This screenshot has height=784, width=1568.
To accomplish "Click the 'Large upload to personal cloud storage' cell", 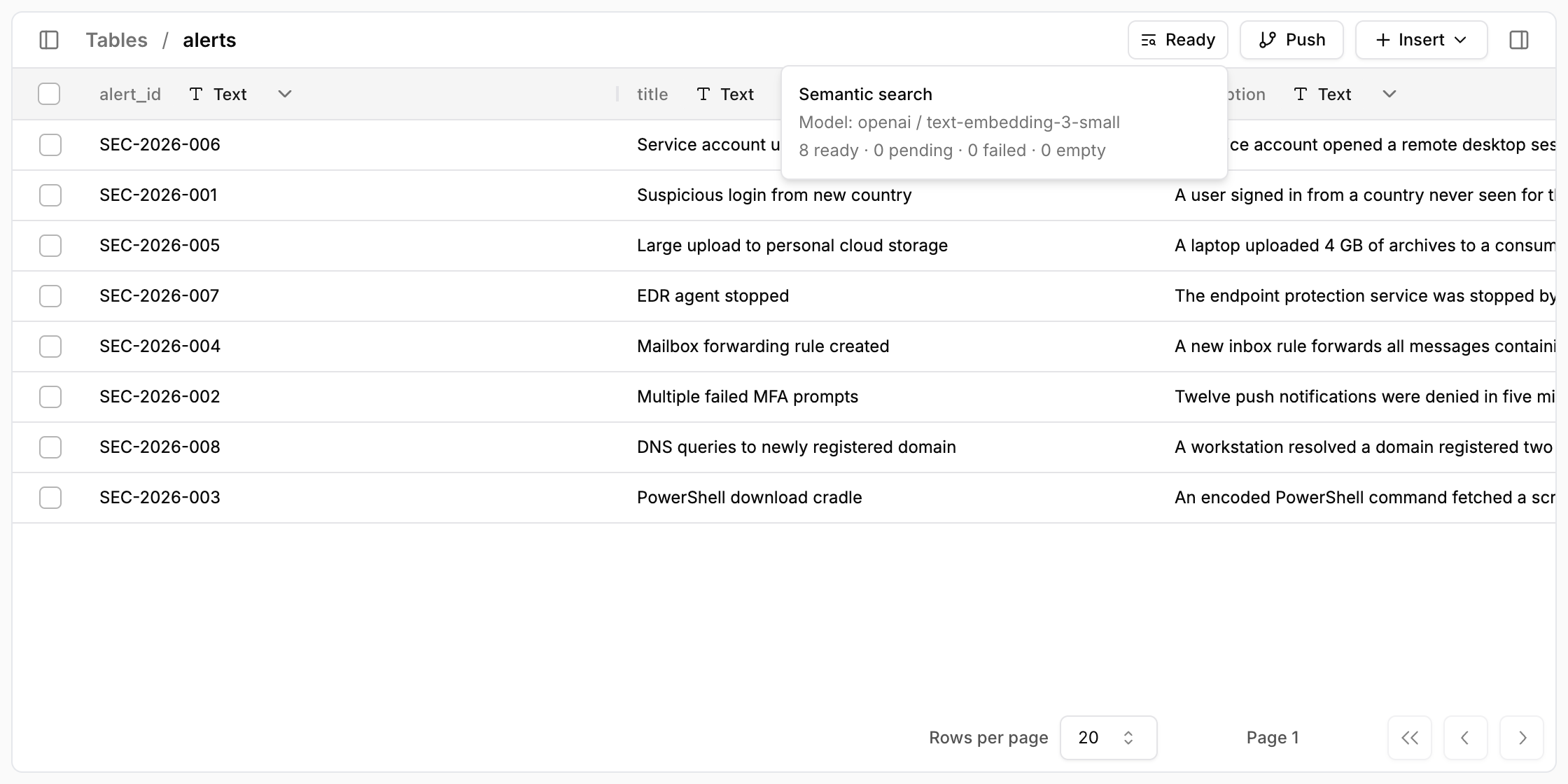I will pyautogui.click(x=792, y=246).
